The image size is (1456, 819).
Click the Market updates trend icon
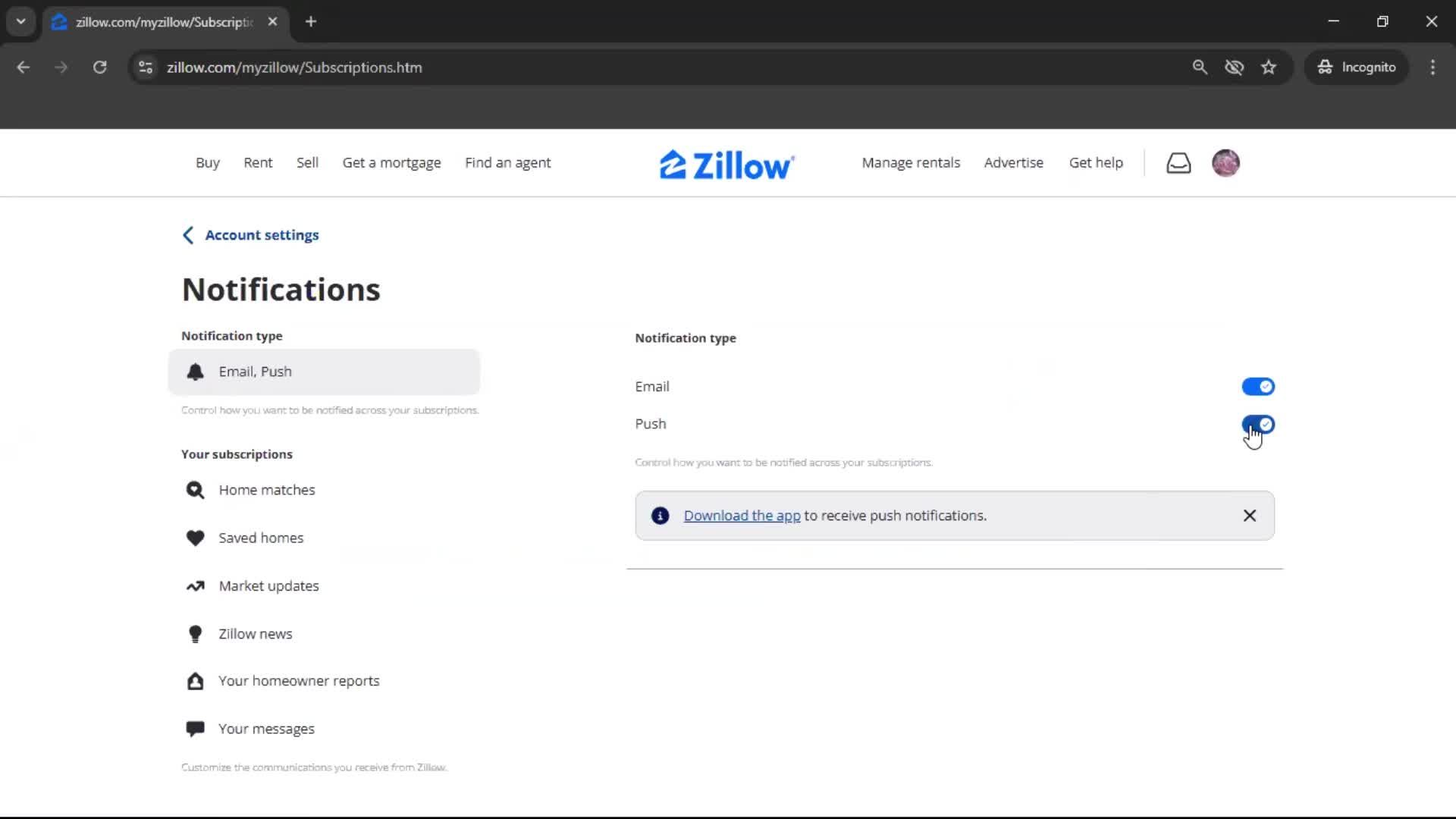click(195, 586)
